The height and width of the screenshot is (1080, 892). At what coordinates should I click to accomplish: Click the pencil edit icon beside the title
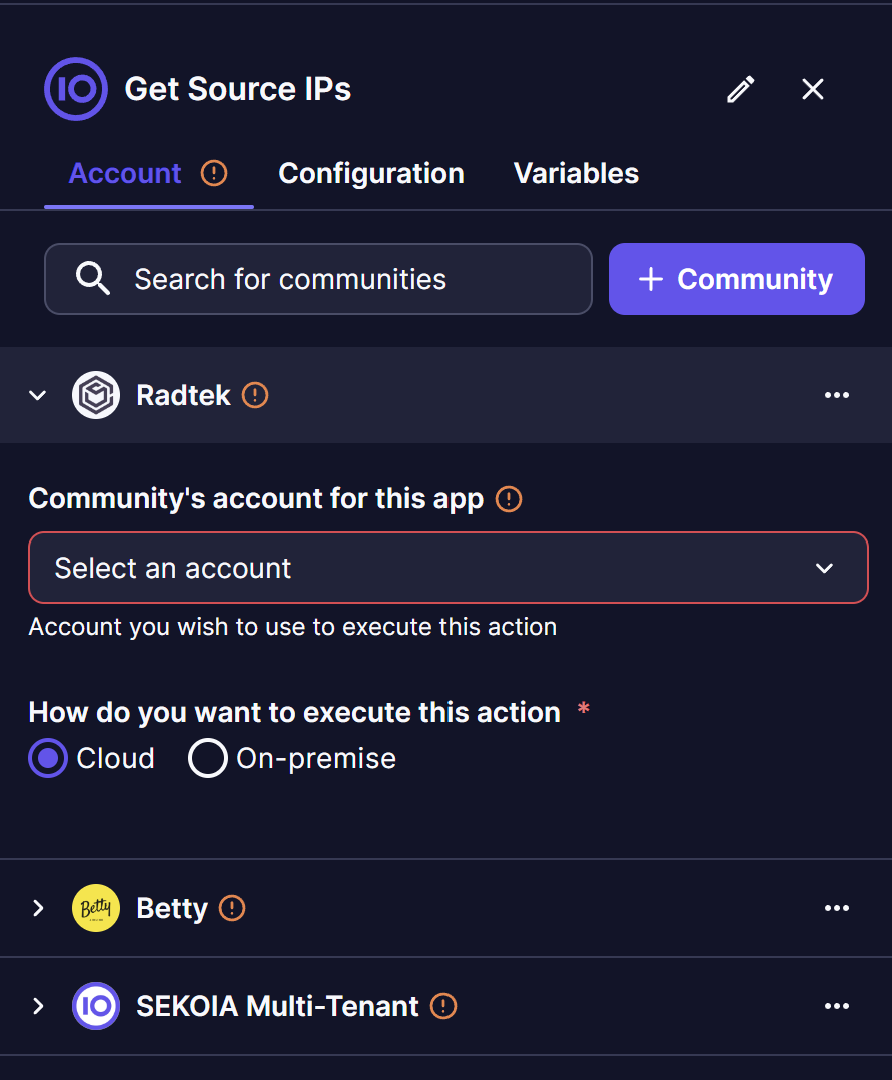[x=740, y=90]
